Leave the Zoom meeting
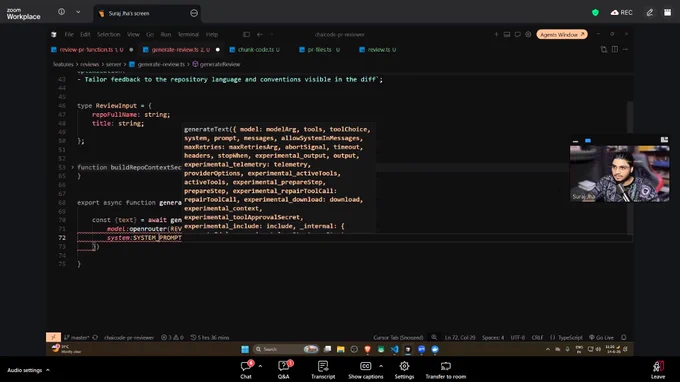 point(658,370)
